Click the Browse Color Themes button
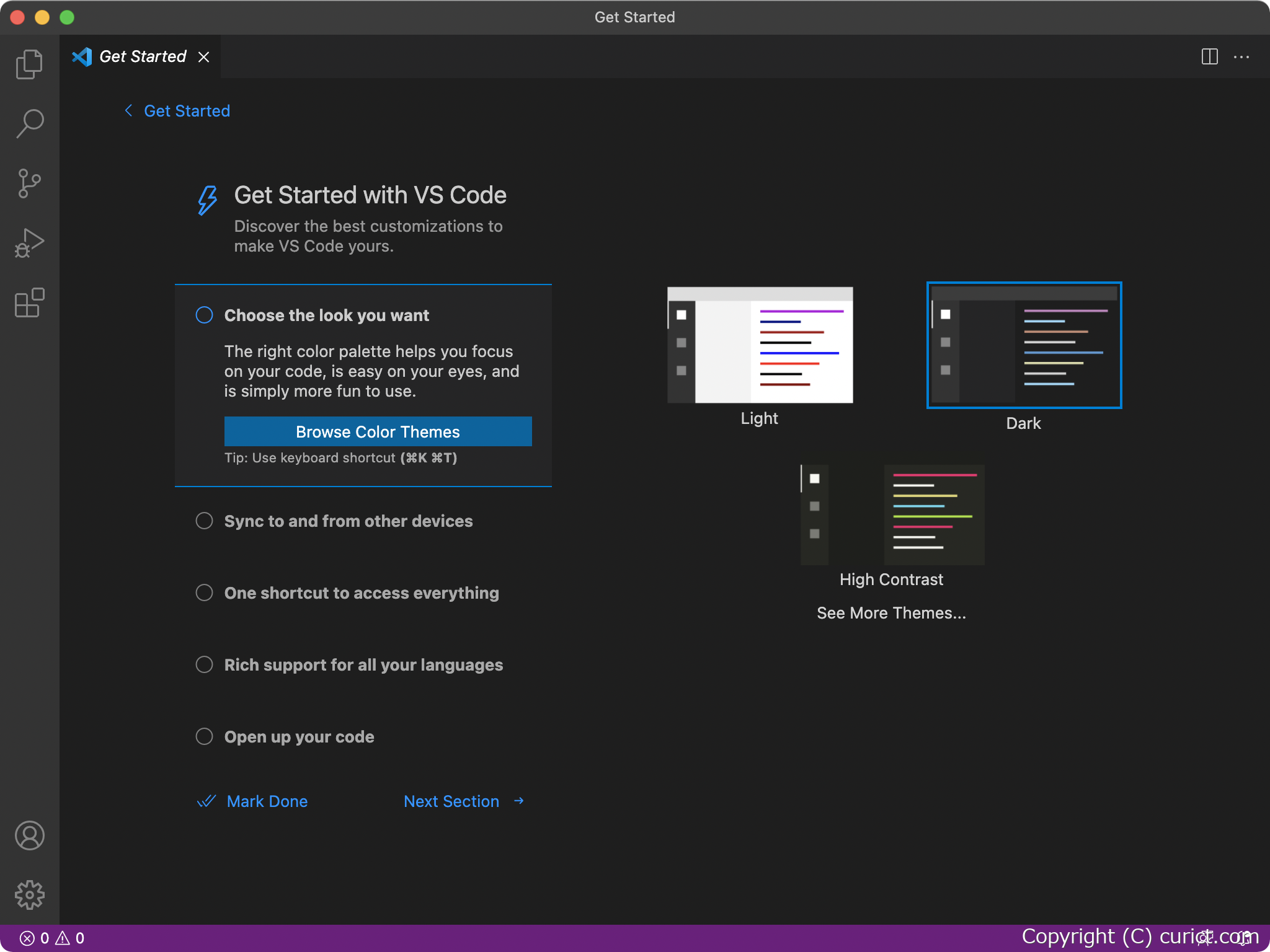 click(x=378, y=431)
